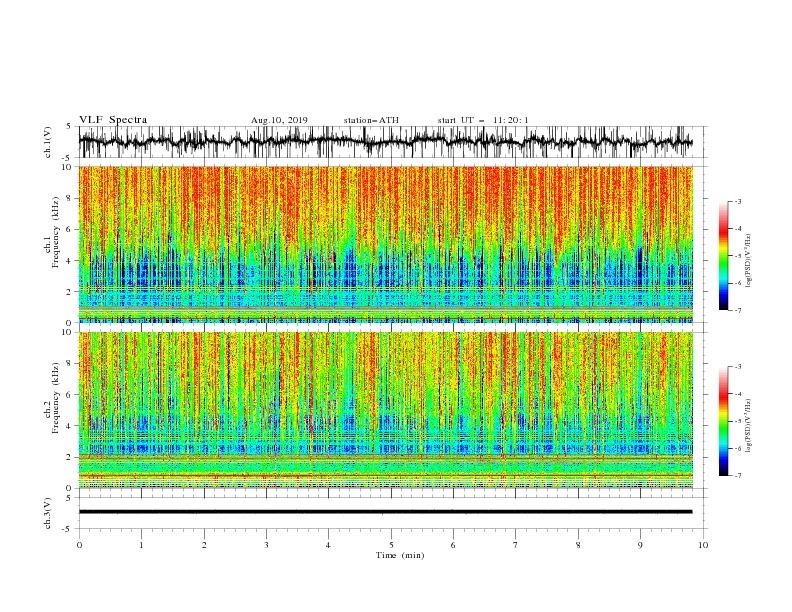The height and width of the screenshot is (612, 792).
Task: Click the "10" label on the time axis
Action: coord(703,545)
